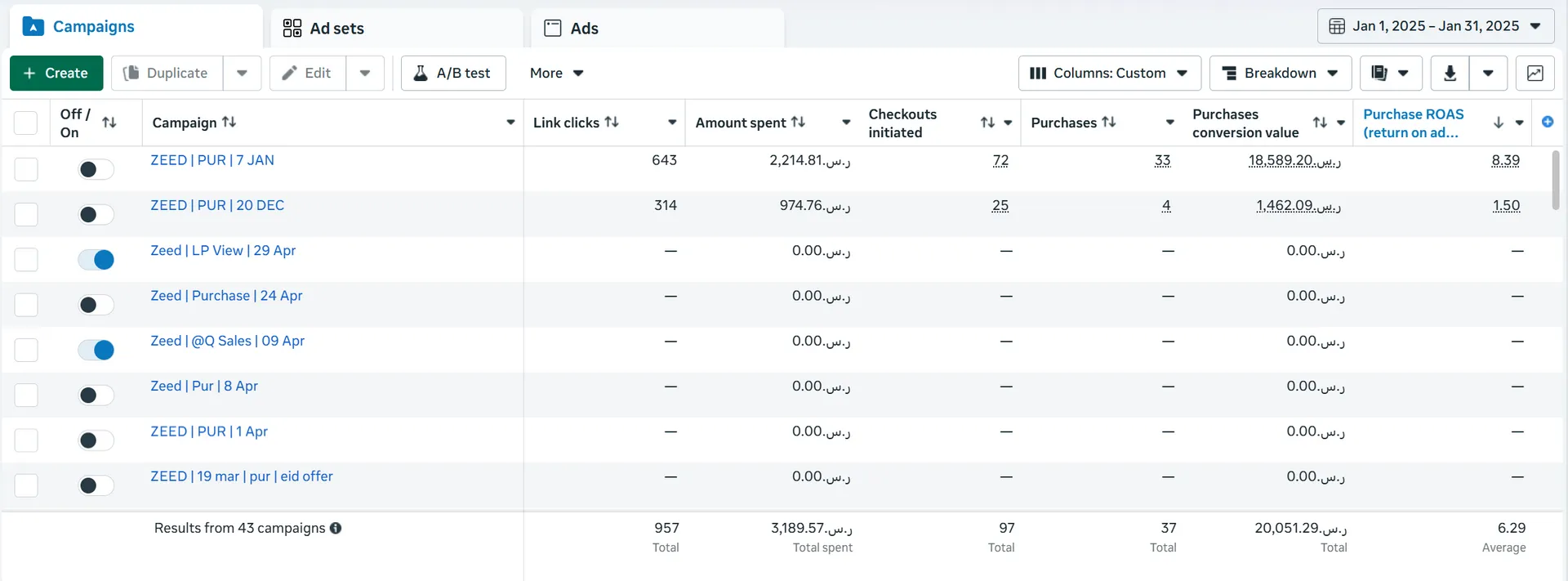Expand the Columns: Custom dropdown

click(1109, 73)
